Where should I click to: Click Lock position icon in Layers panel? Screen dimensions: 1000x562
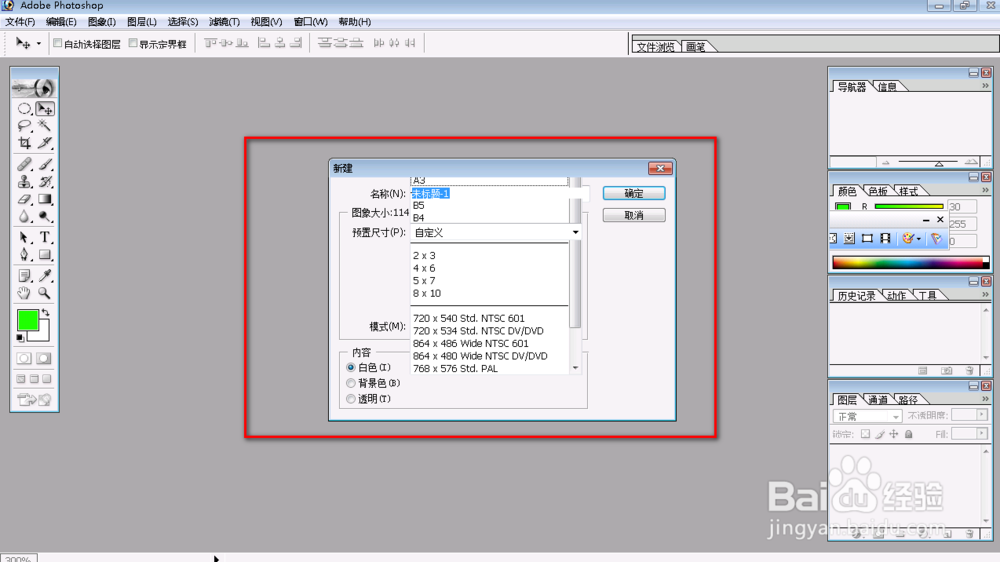(893, 434)
